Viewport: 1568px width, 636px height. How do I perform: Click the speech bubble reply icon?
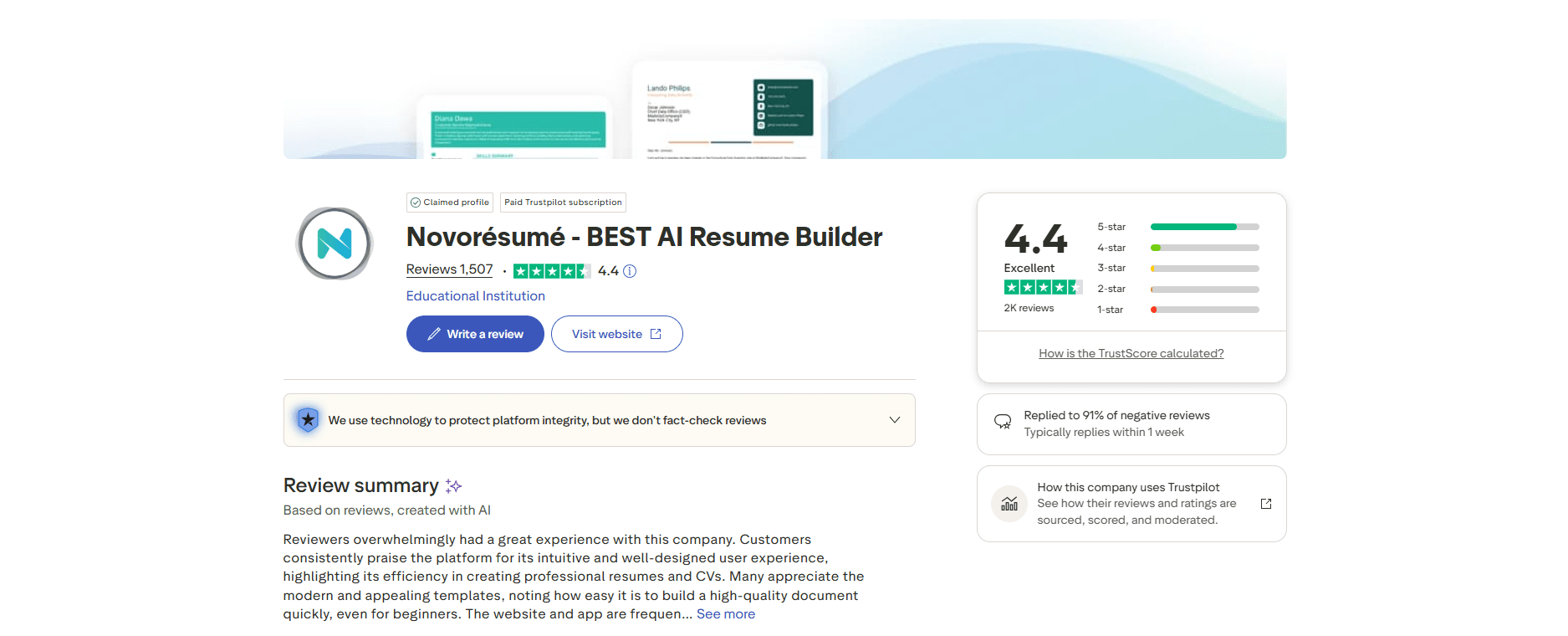point(1003,422)
